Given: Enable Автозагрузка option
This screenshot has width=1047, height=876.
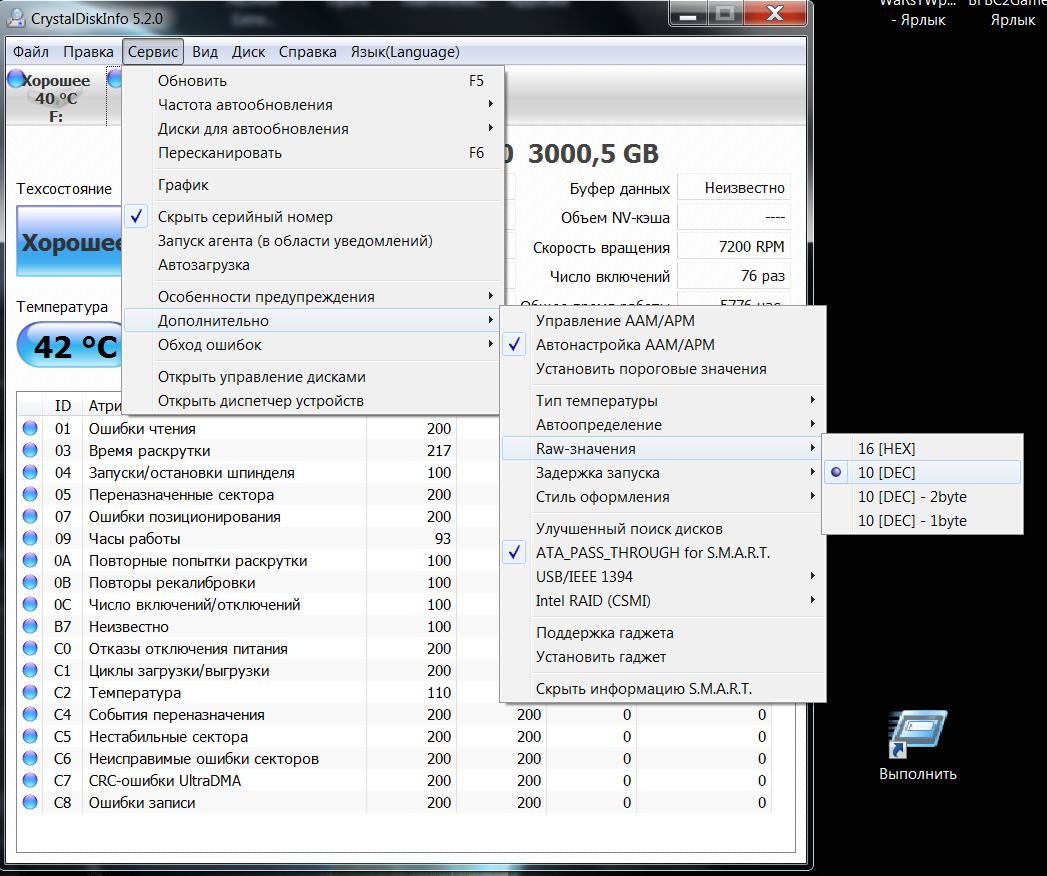Looking at the screenshot, I should pos(312,265).
